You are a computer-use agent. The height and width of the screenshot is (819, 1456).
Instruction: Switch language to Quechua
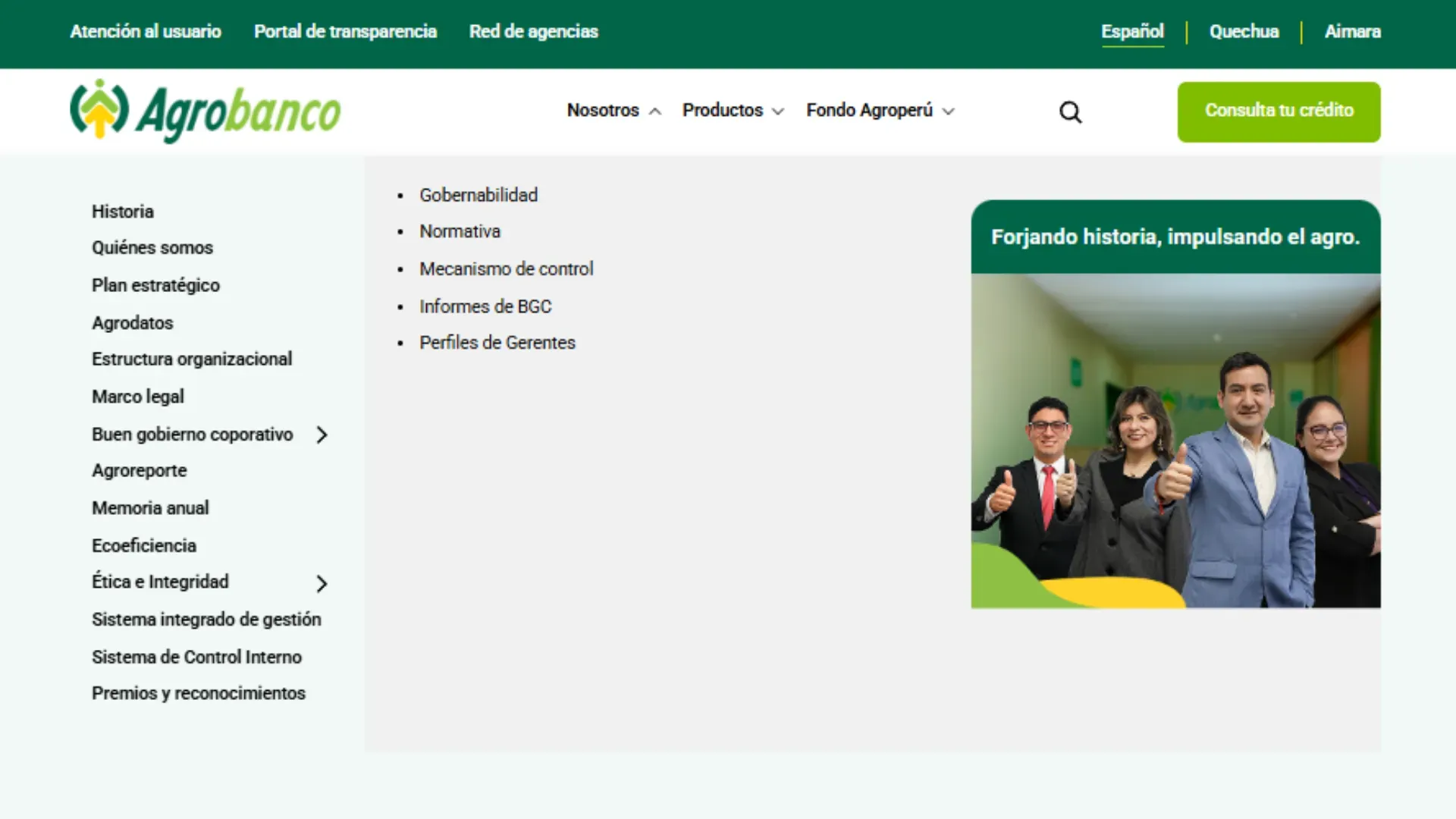1244,32
